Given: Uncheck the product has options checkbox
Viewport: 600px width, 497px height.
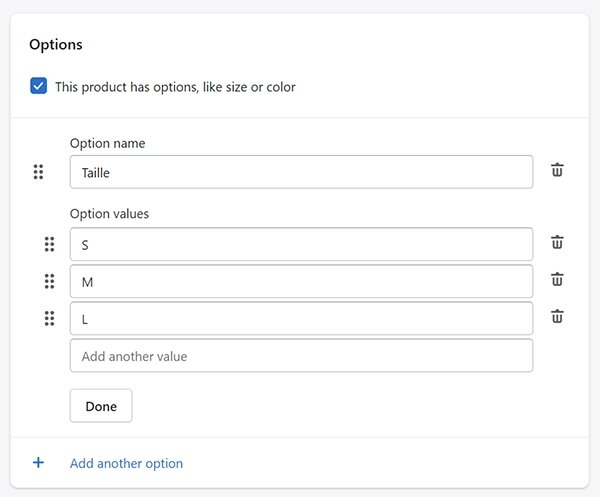Looking at the screenshot, I should tap(39, 86).
